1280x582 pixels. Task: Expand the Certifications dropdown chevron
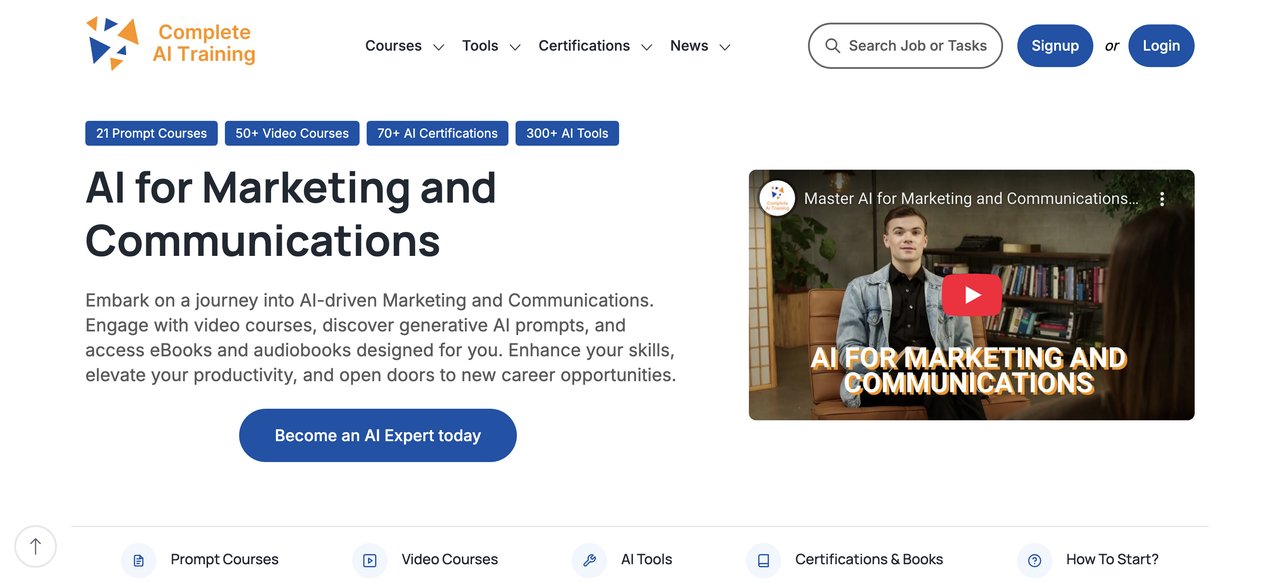point(647,47)
